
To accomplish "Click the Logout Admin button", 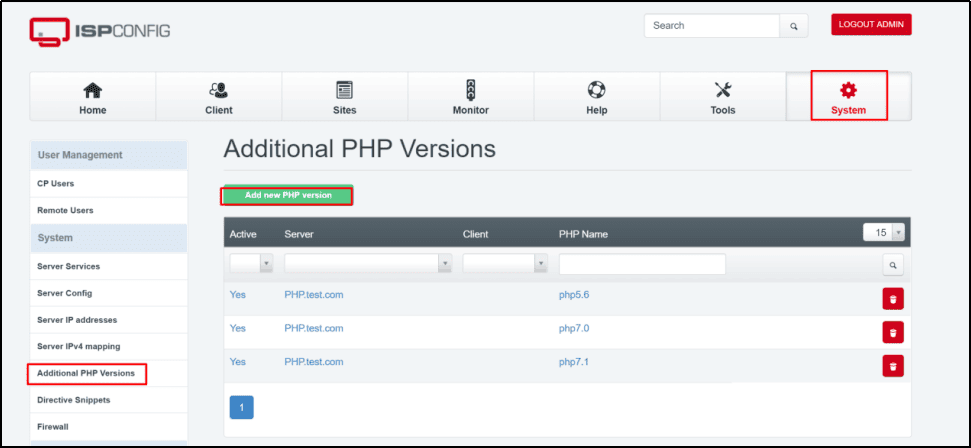I will point(870,25).
